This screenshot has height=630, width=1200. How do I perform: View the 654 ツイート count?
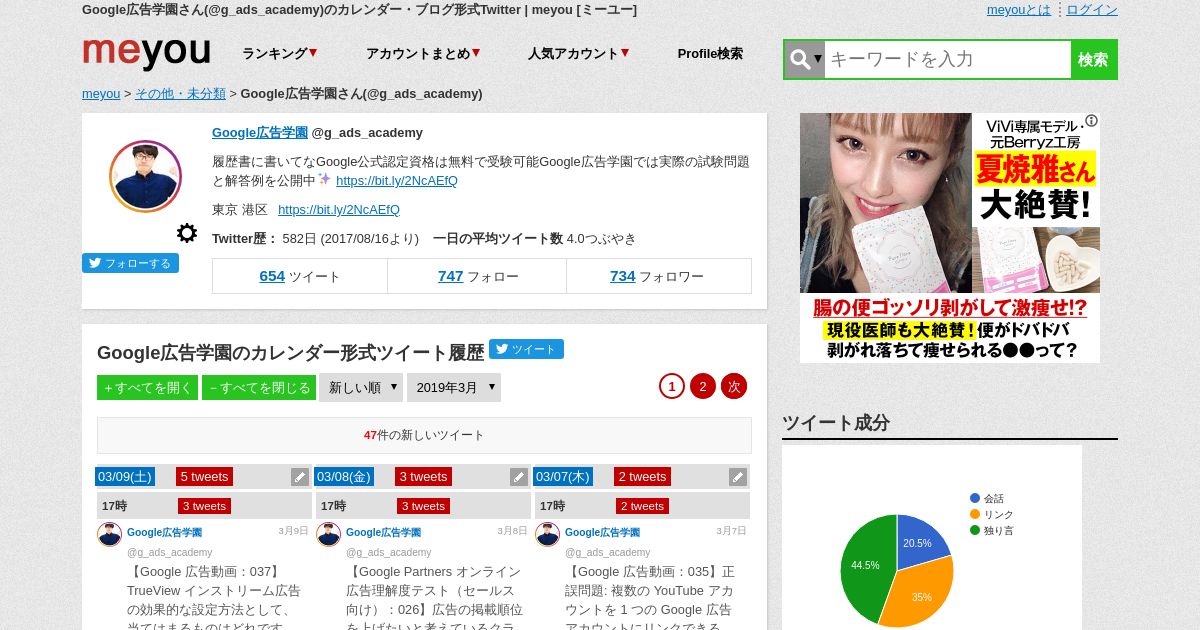point(300,276)
